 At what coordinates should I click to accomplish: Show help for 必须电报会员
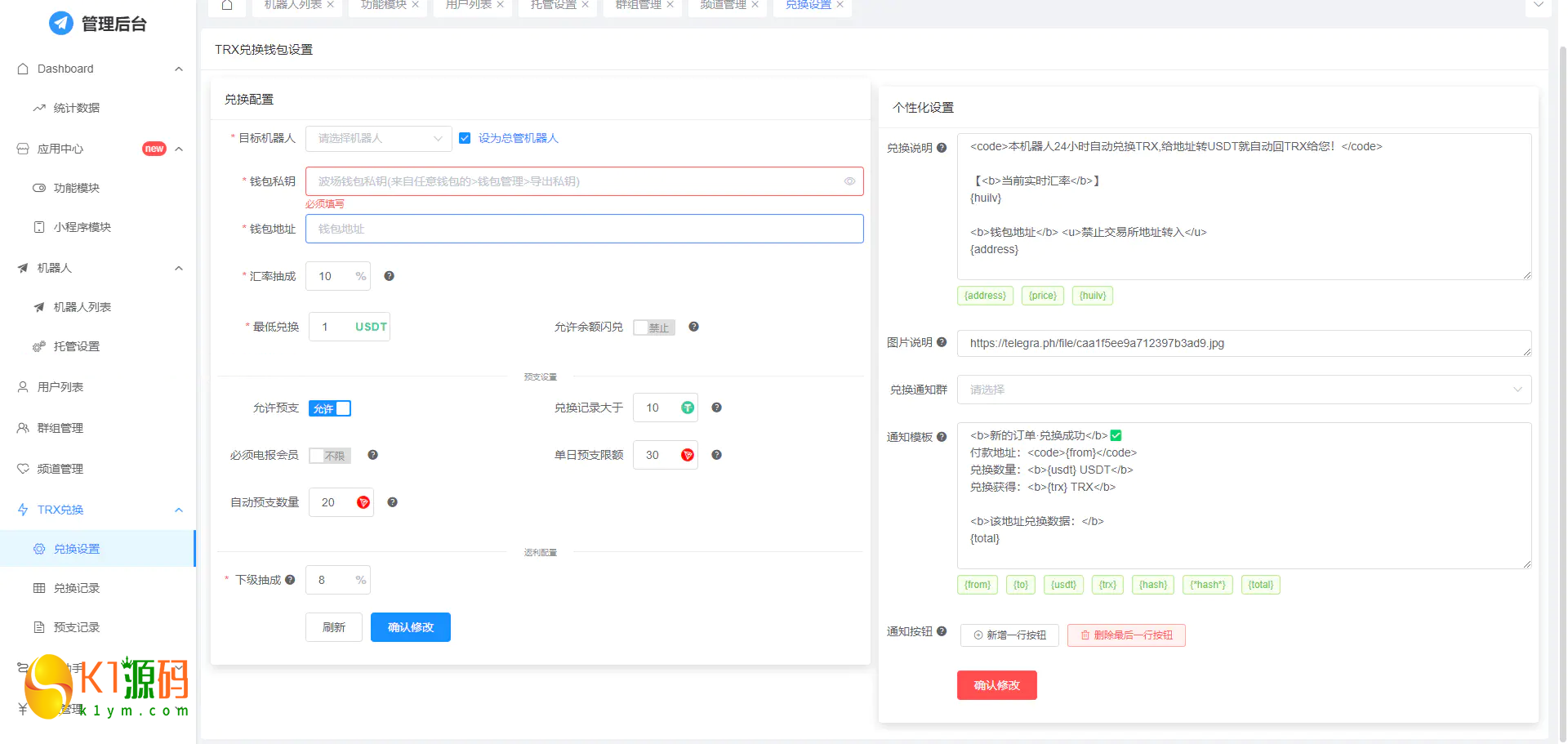coord(372,455)
